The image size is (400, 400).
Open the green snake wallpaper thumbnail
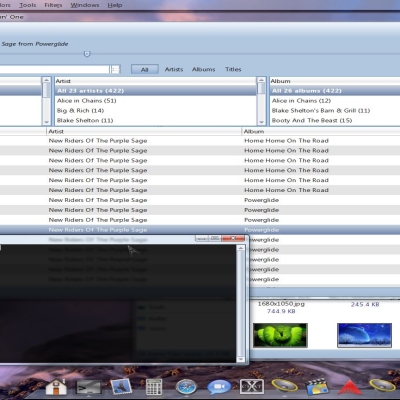[280, 335]
